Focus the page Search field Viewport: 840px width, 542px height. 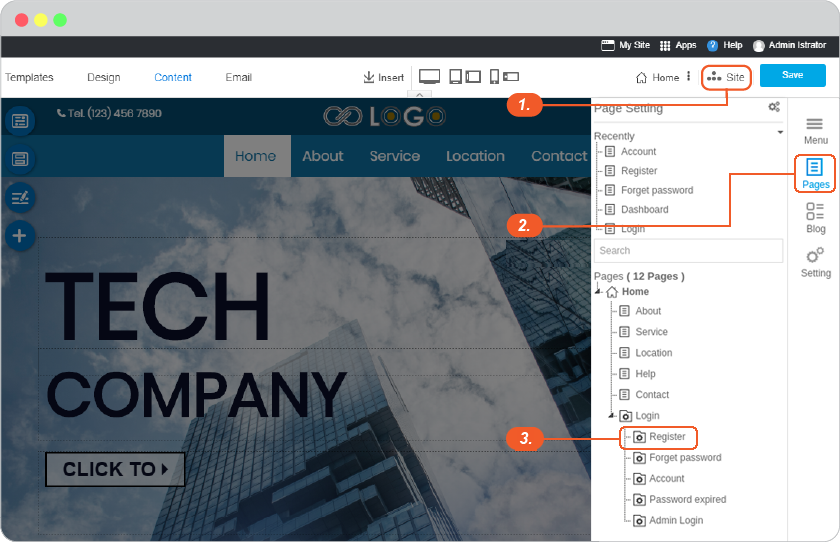[x=688, y=251]
